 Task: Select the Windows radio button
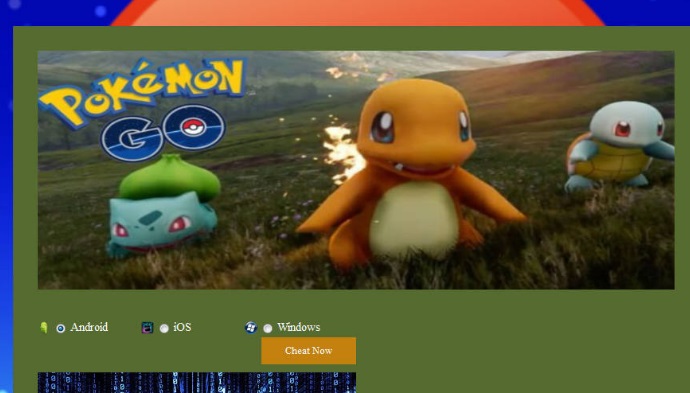pyautogui.click(x=268, y=328)
